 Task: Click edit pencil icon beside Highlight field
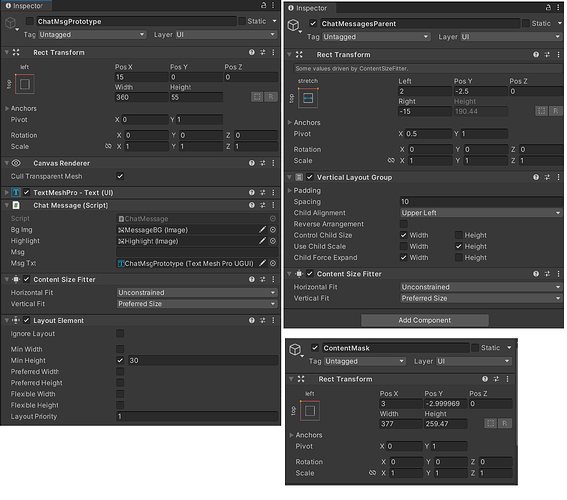(x=263, y=241)
